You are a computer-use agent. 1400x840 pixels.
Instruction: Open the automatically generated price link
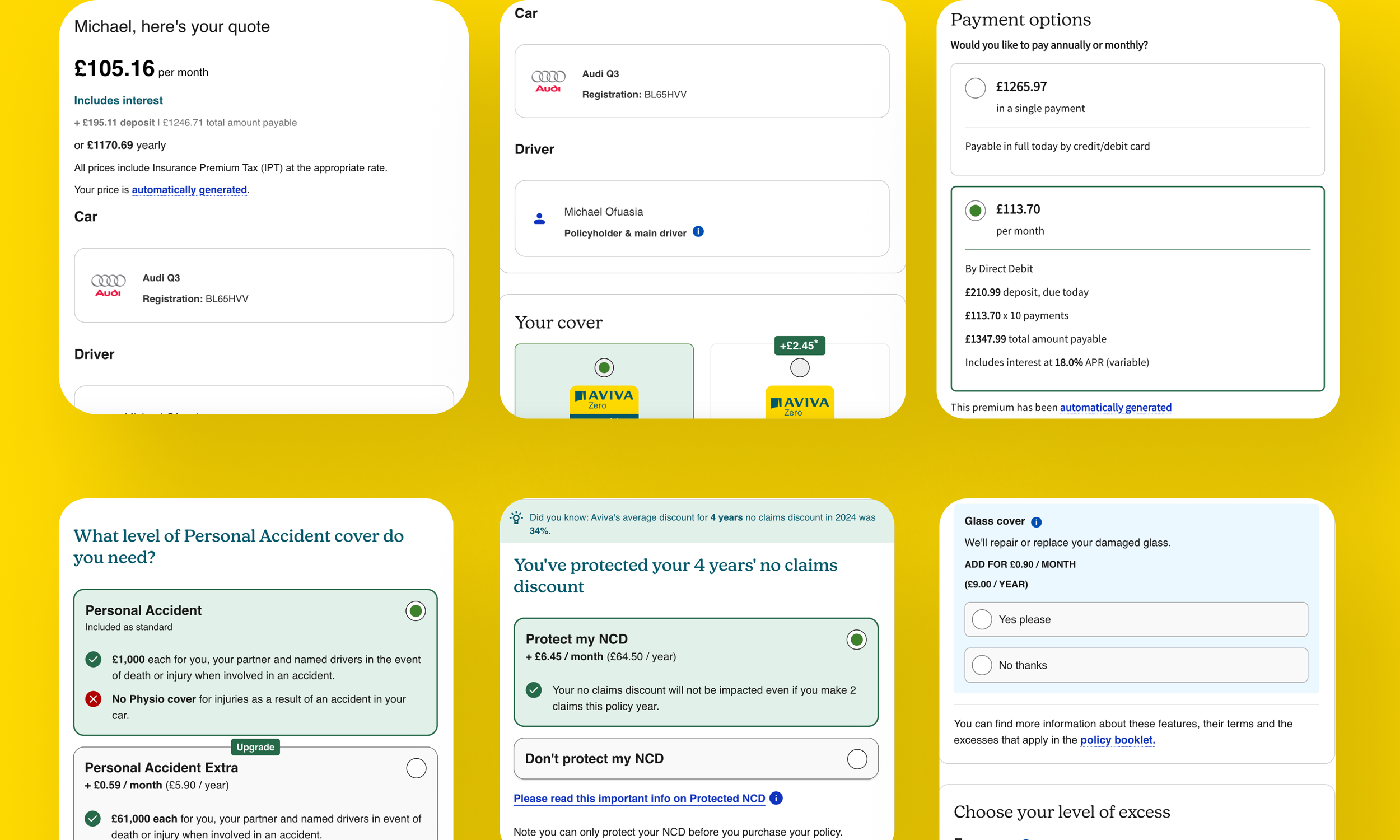tap(189, 190)
